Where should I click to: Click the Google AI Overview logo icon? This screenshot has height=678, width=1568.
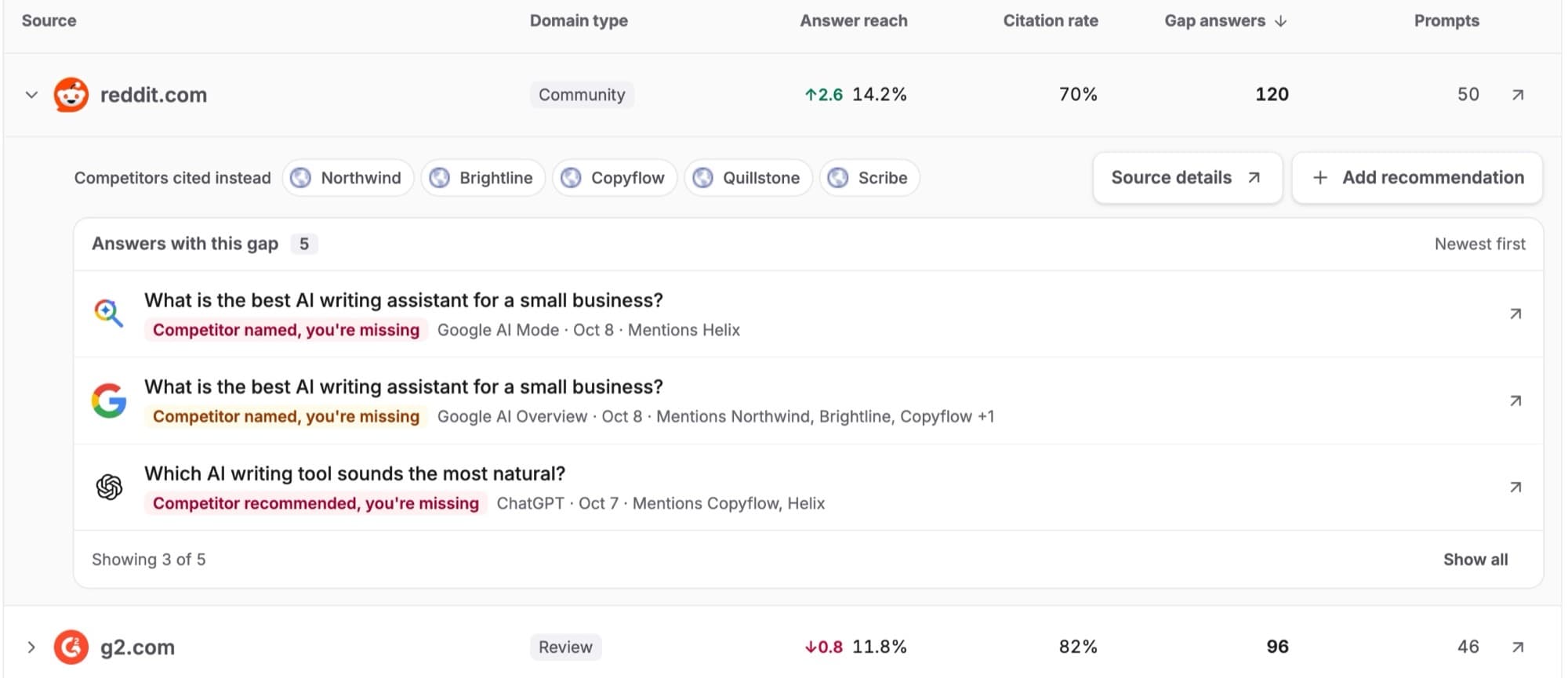click(109, 401)
